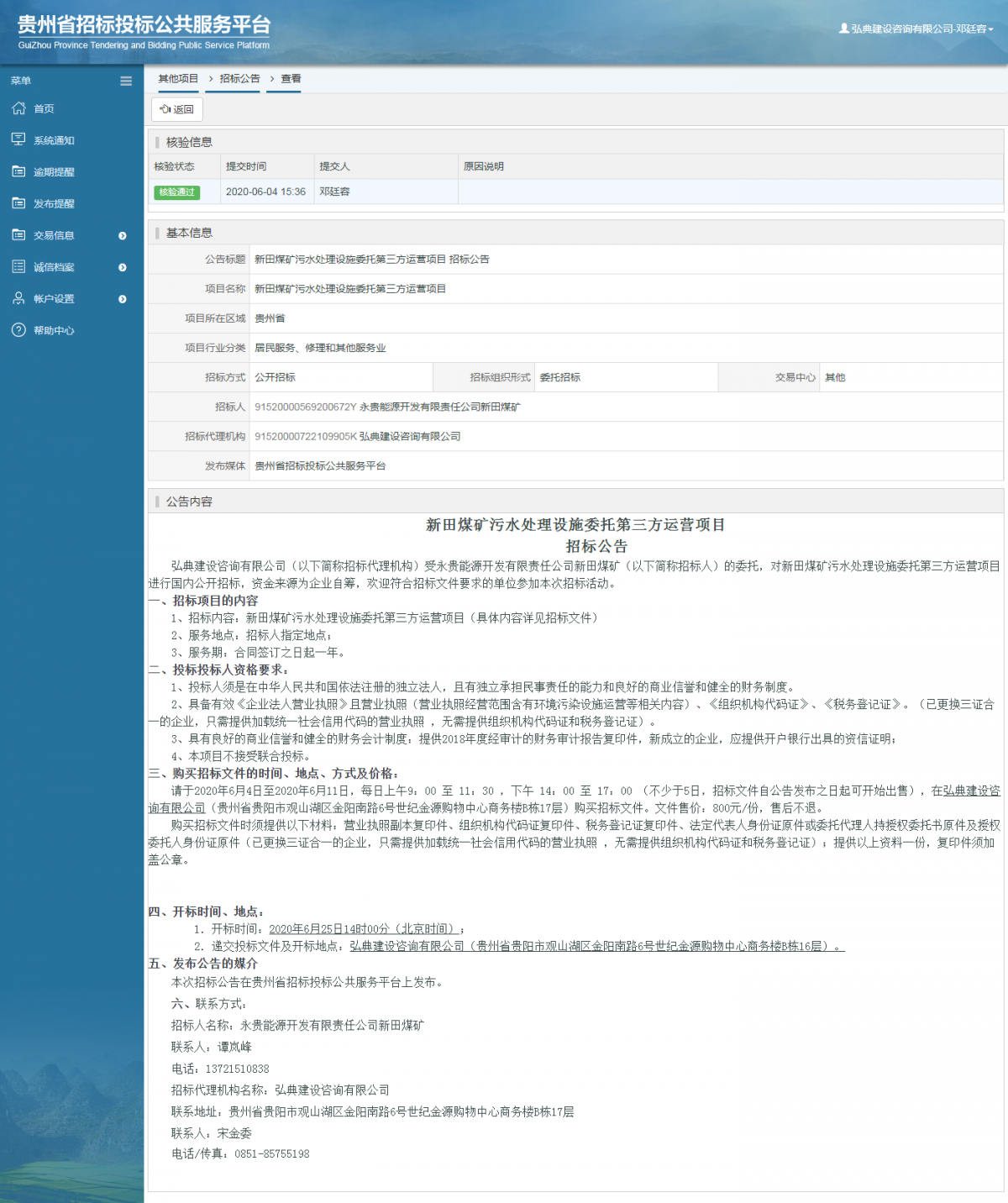This screenshot has height=1203, width=1008.
Task: Click the underlined bid opening time link
Action: pyautogui.click(x=365, y=929)
